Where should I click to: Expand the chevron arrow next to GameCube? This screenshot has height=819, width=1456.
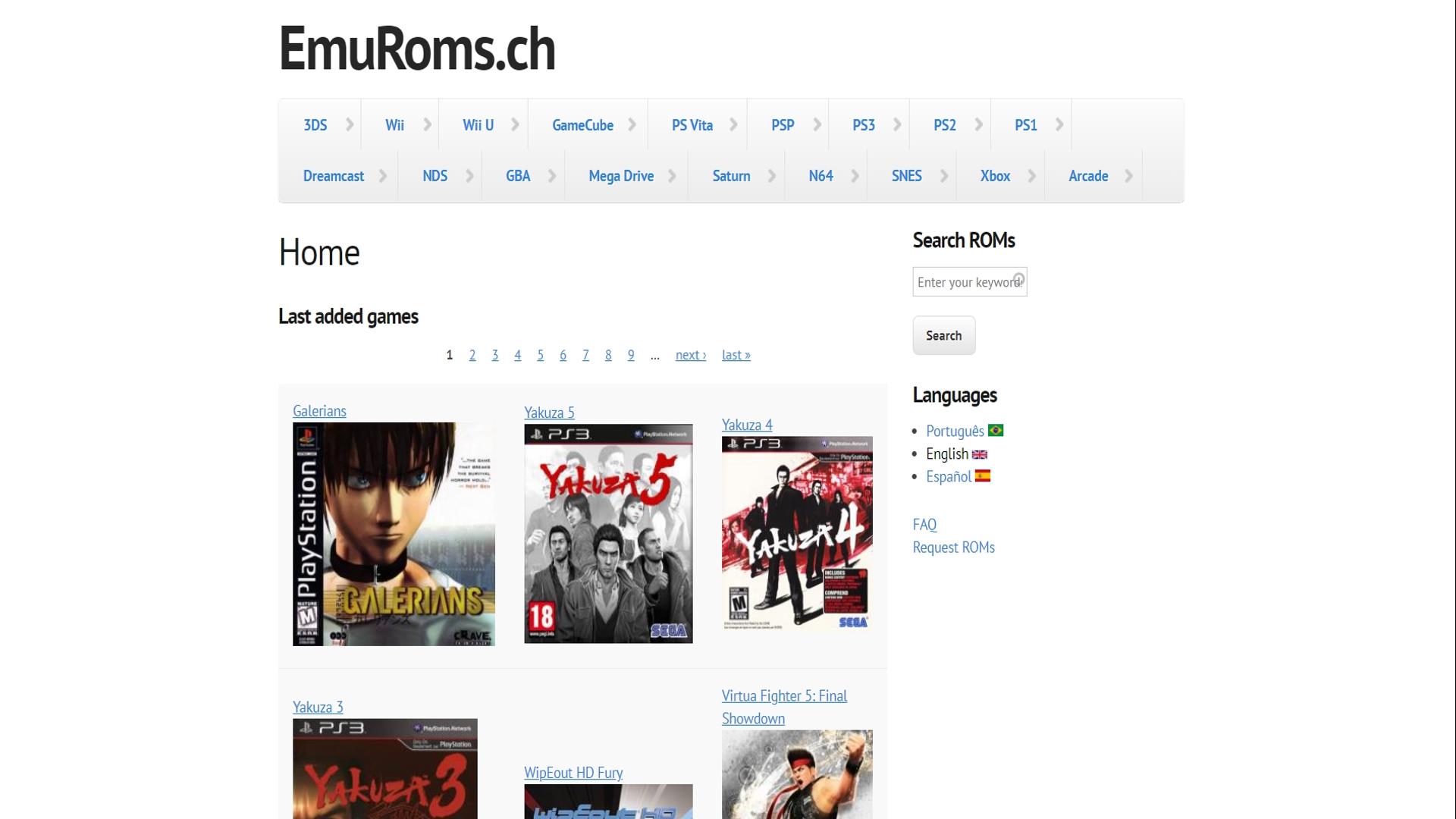coord(632,124)
